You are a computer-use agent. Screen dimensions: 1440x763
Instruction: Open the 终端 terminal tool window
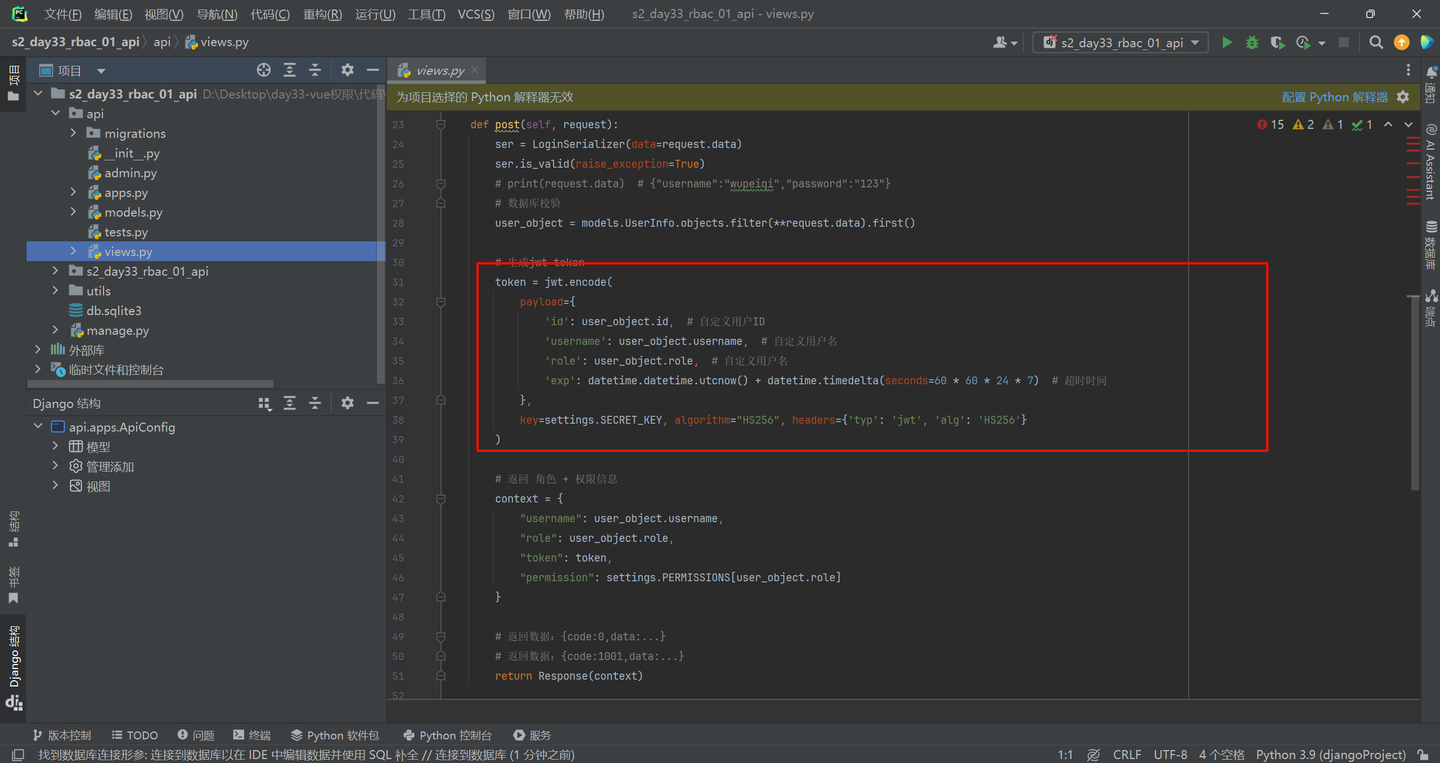click(252, 735)
